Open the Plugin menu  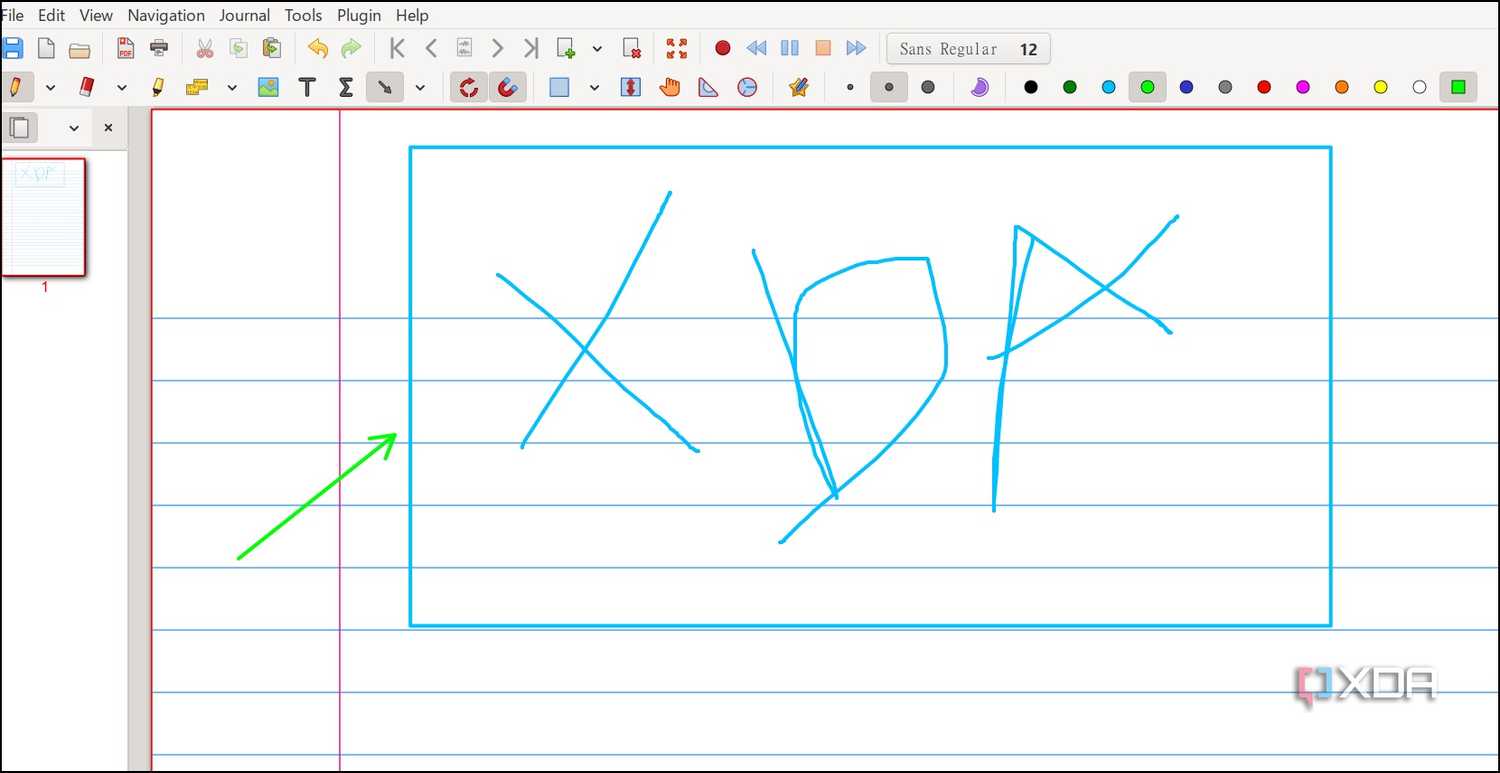[x=359, y=15]
